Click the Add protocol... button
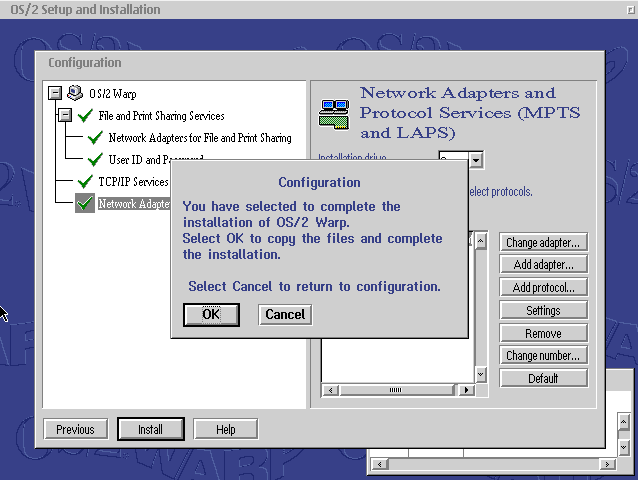 click(543, 288)
